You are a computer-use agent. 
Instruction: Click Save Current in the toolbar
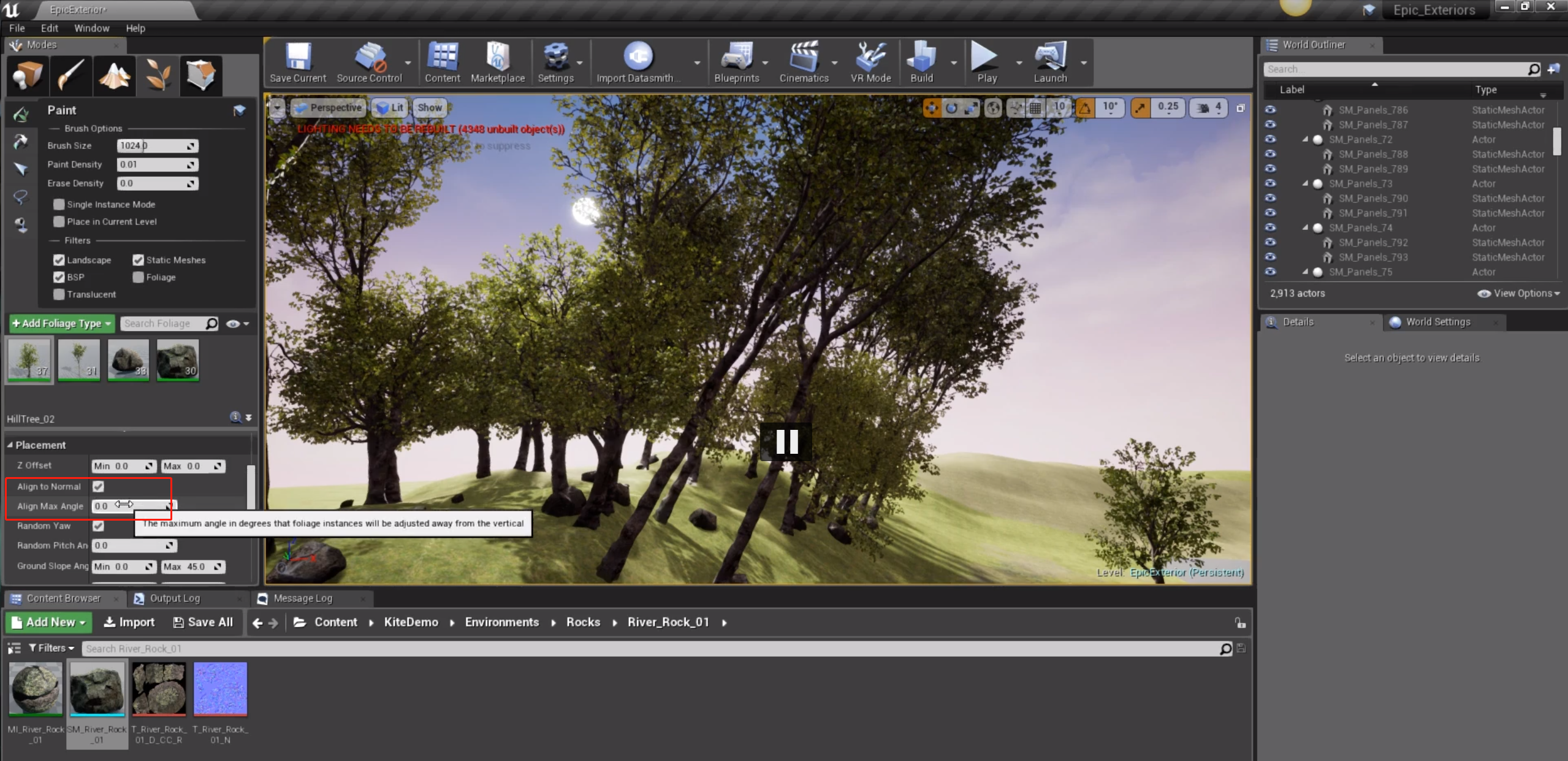tap(298, 63)
